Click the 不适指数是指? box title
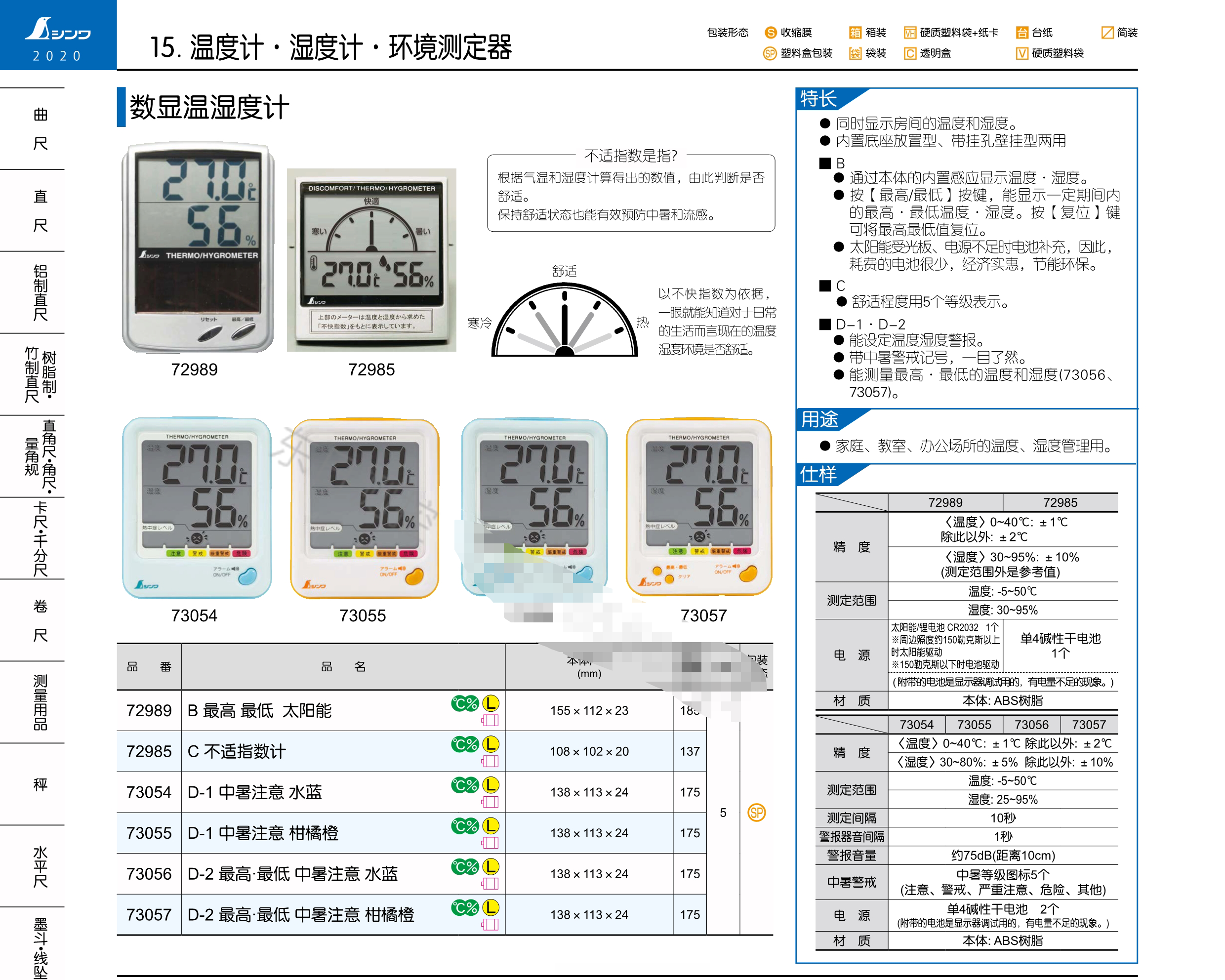1225x980 pixels. tap(631, 155)
